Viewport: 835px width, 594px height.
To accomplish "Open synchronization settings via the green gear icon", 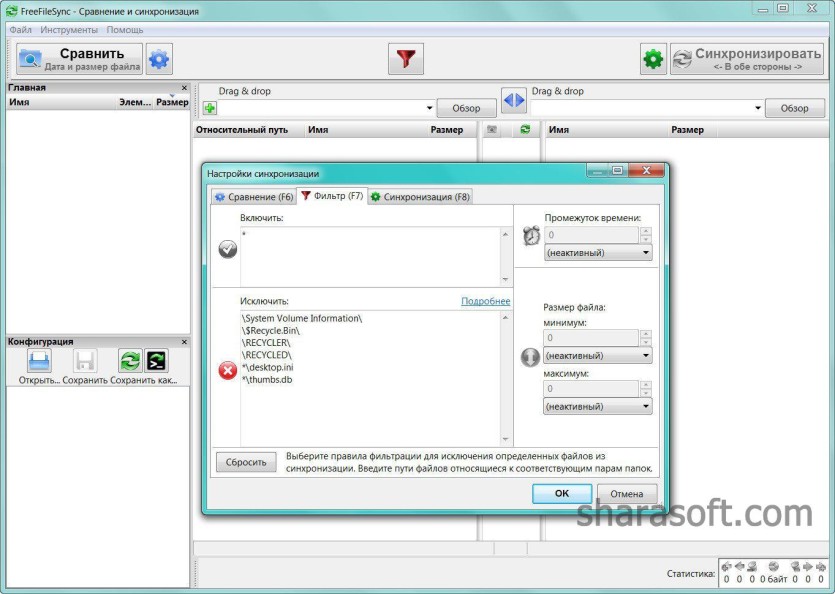I will tap(653, 59).
